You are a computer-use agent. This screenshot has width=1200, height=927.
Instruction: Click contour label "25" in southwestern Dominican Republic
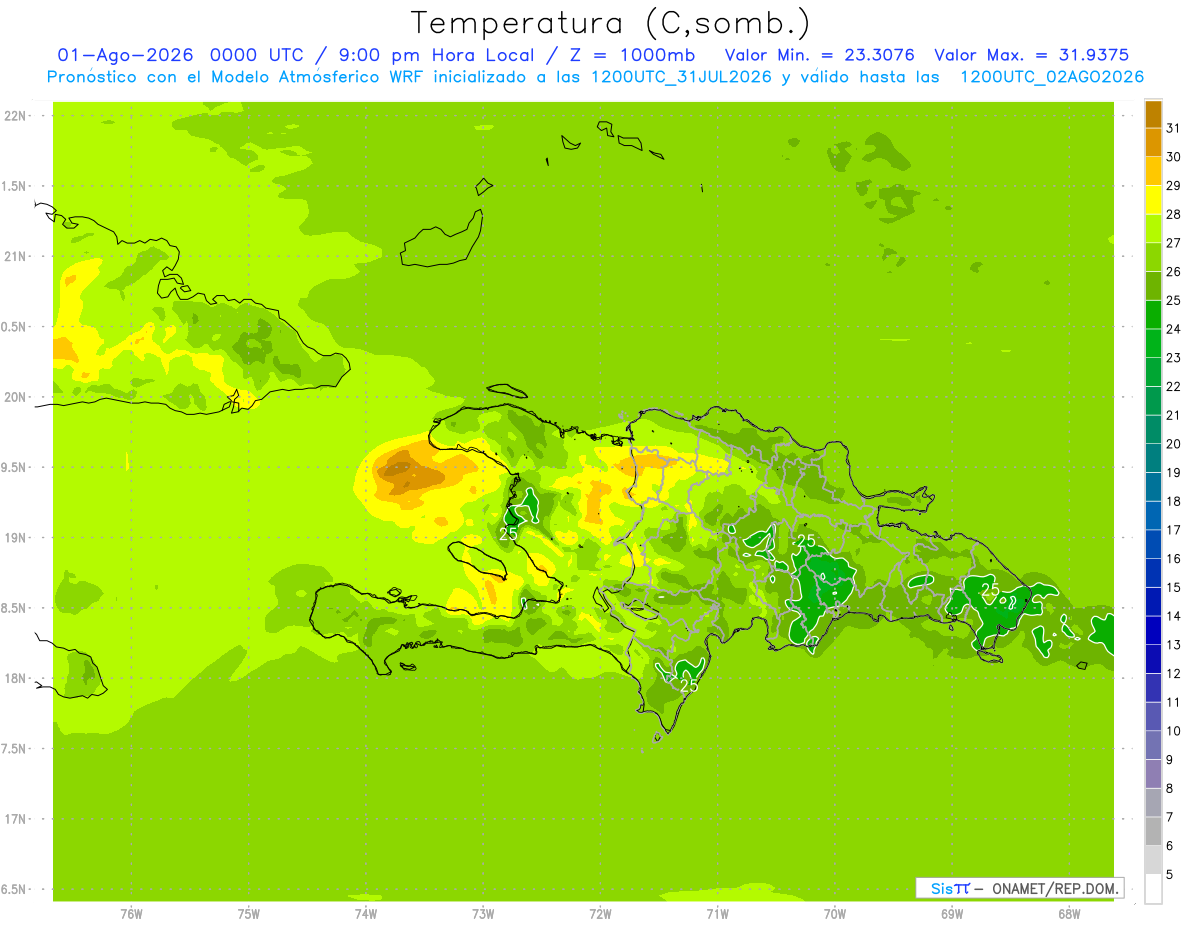(x=689, y=686)
